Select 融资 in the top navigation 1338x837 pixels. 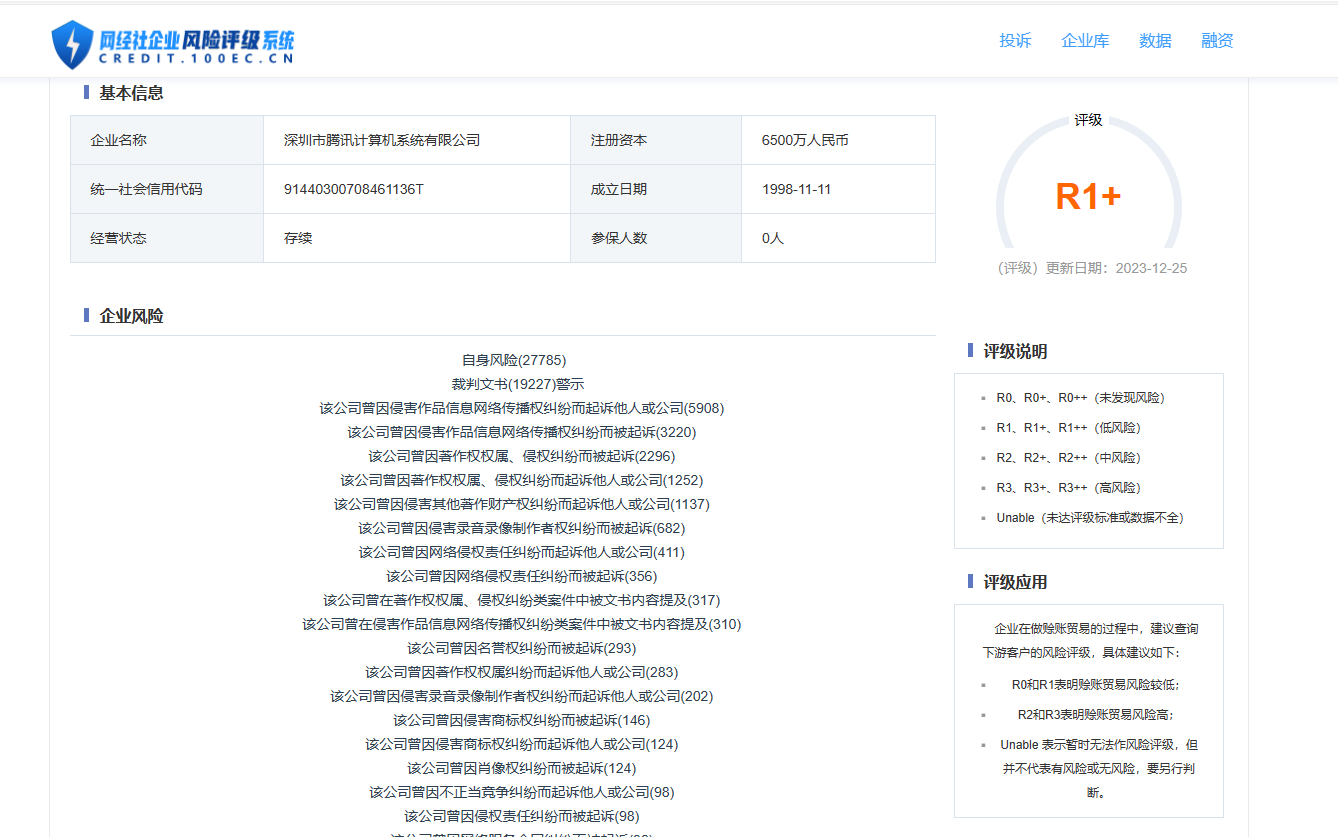[1217, 41]
